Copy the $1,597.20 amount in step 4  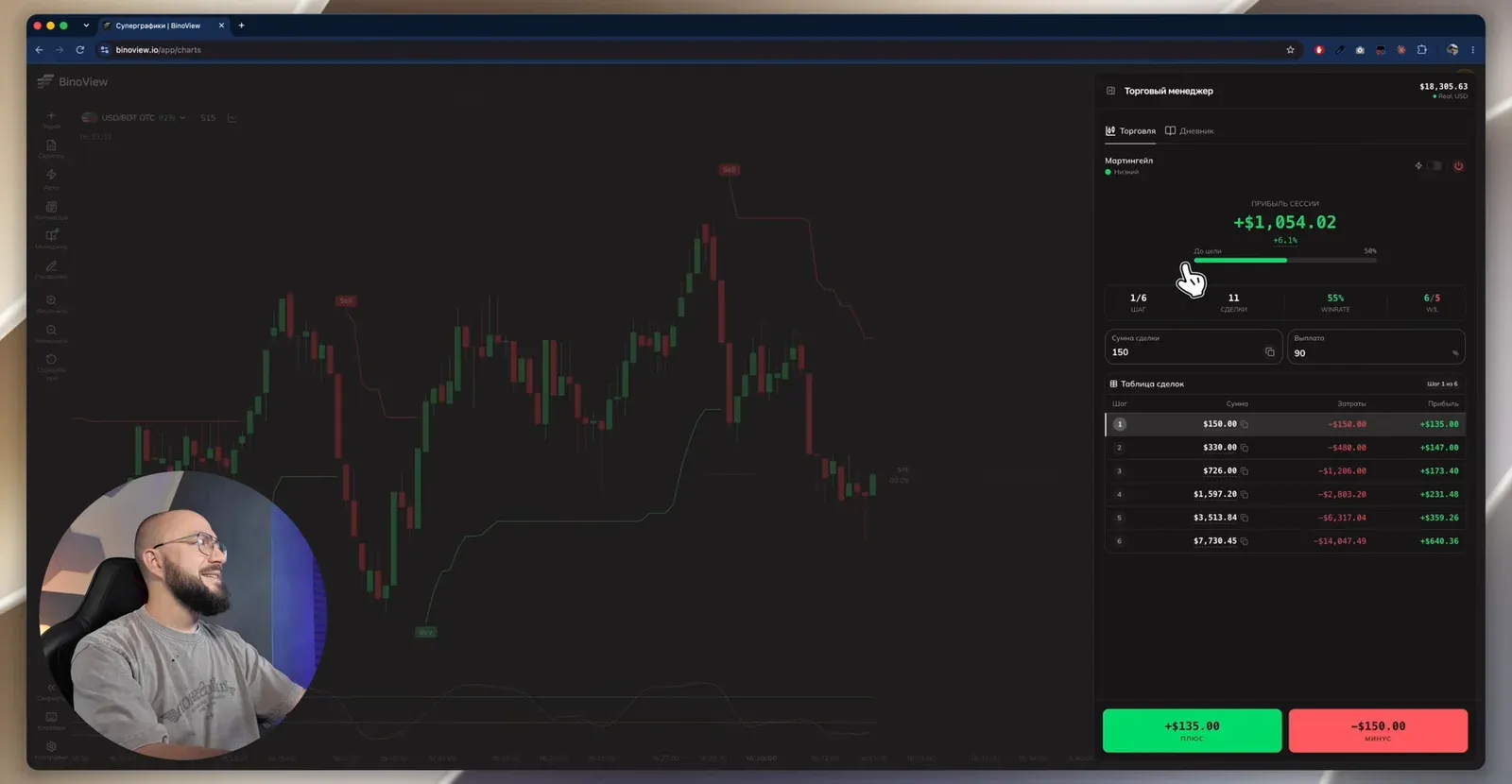[x=1245, y=494]
